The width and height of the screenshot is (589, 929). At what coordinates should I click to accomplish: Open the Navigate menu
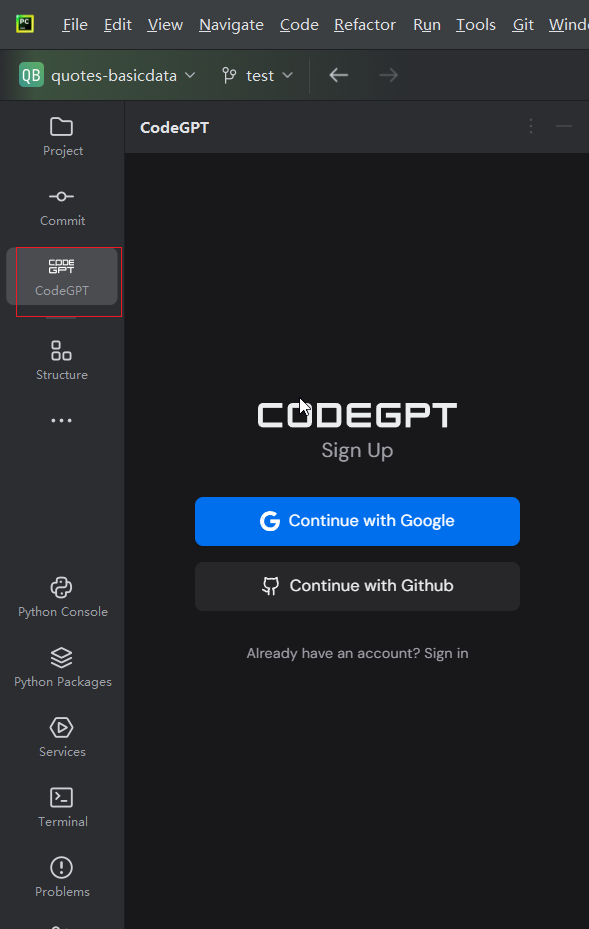[232, 25]
